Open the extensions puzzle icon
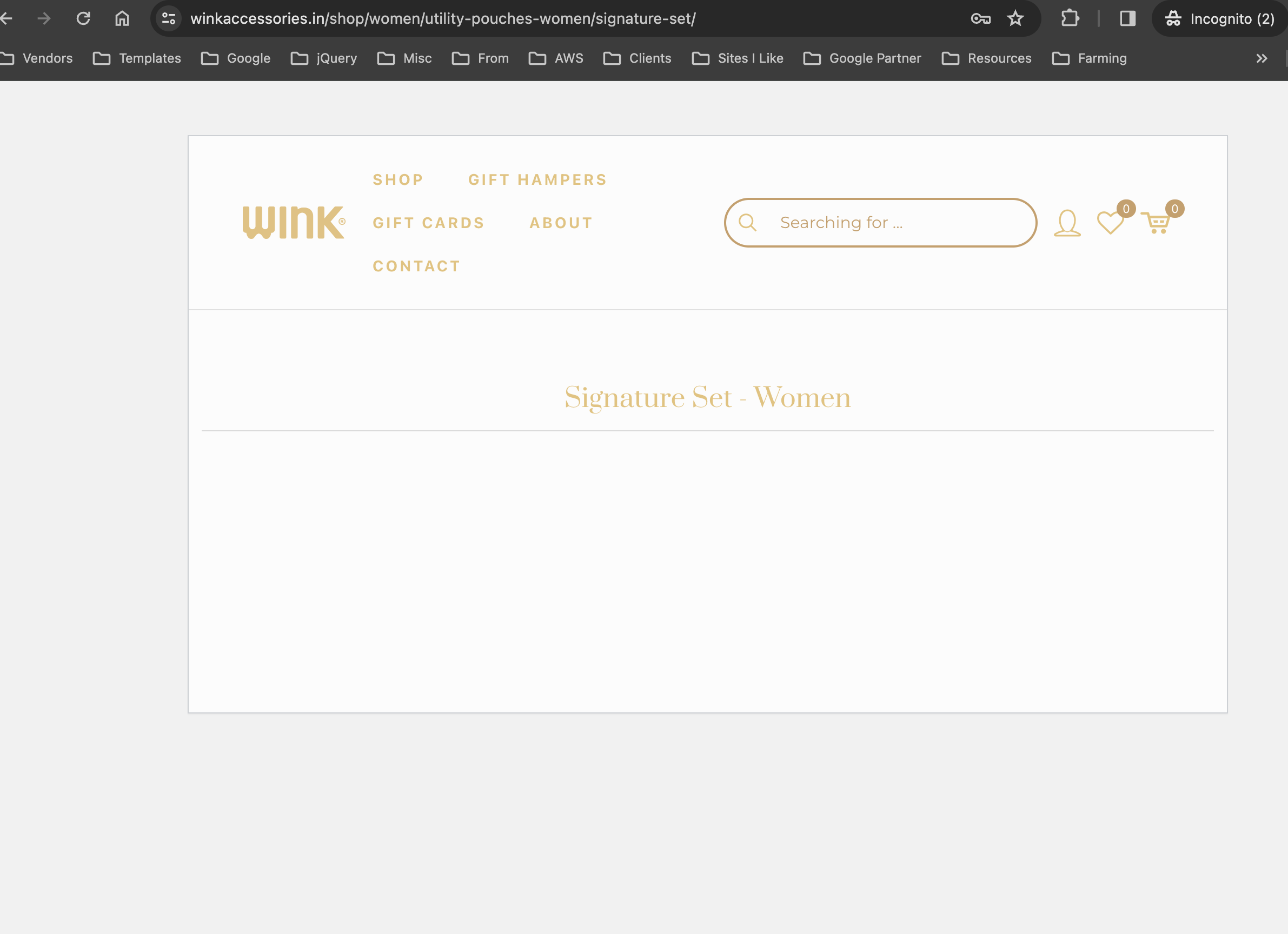Viewport: 1288px width, 934px height. click(1070, 19)
